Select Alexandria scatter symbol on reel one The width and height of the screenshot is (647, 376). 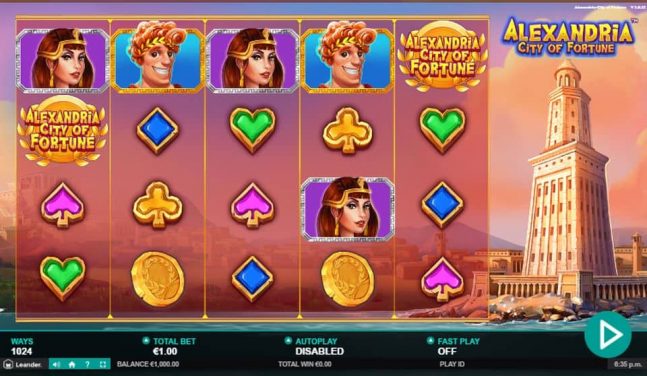click(62, 130)
